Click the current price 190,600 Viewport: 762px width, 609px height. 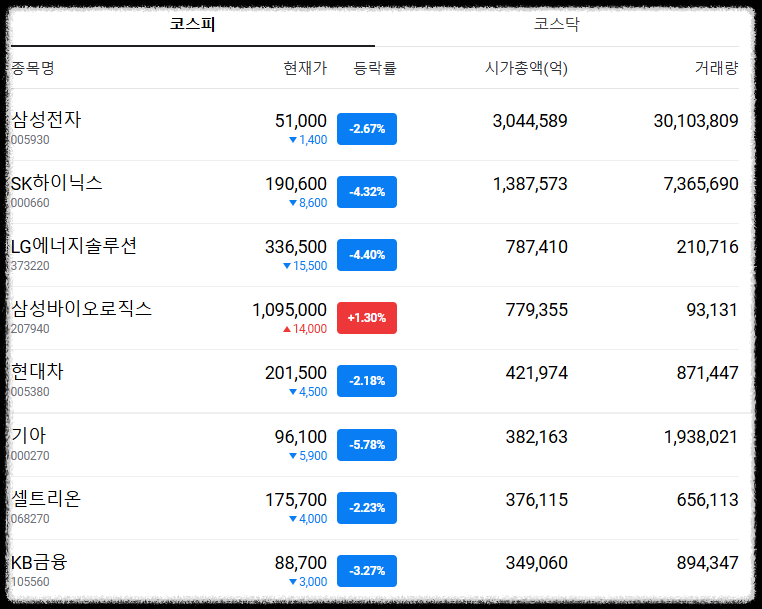coord(296,184)
